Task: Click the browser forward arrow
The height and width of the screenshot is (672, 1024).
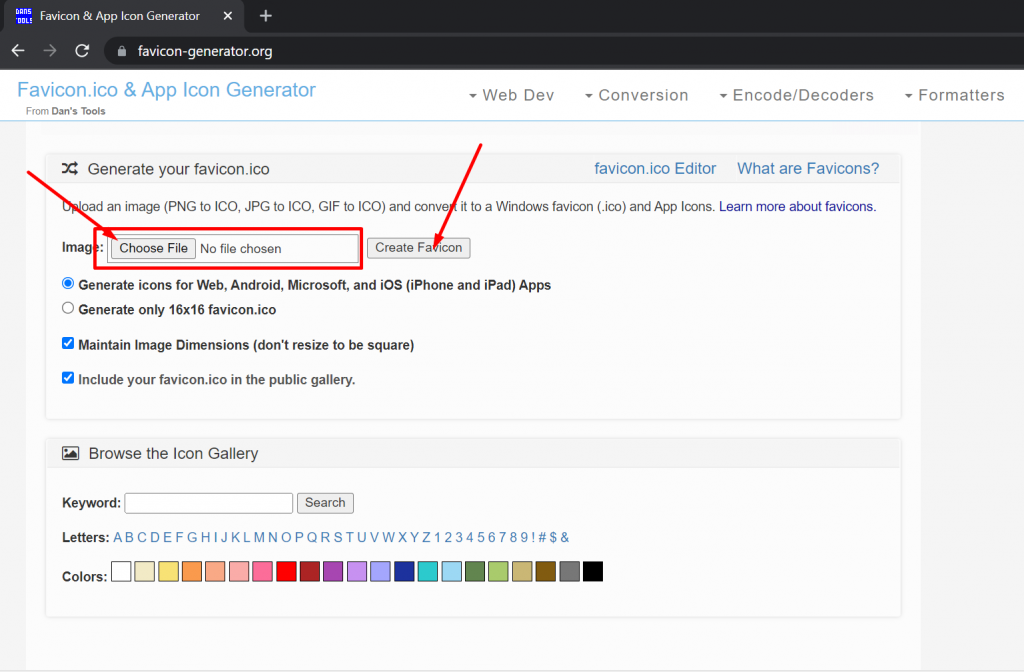Action: [50, 51]
